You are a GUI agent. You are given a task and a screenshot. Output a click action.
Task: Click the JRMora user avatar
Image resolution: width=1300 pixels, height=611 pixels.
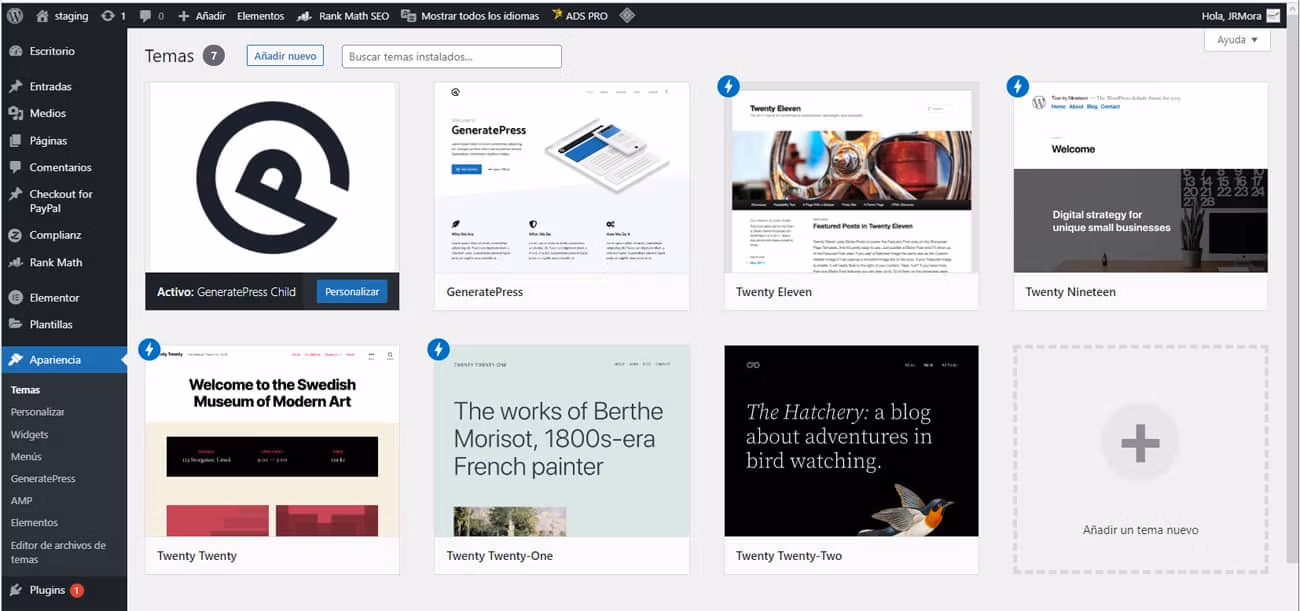point(1273,16)
